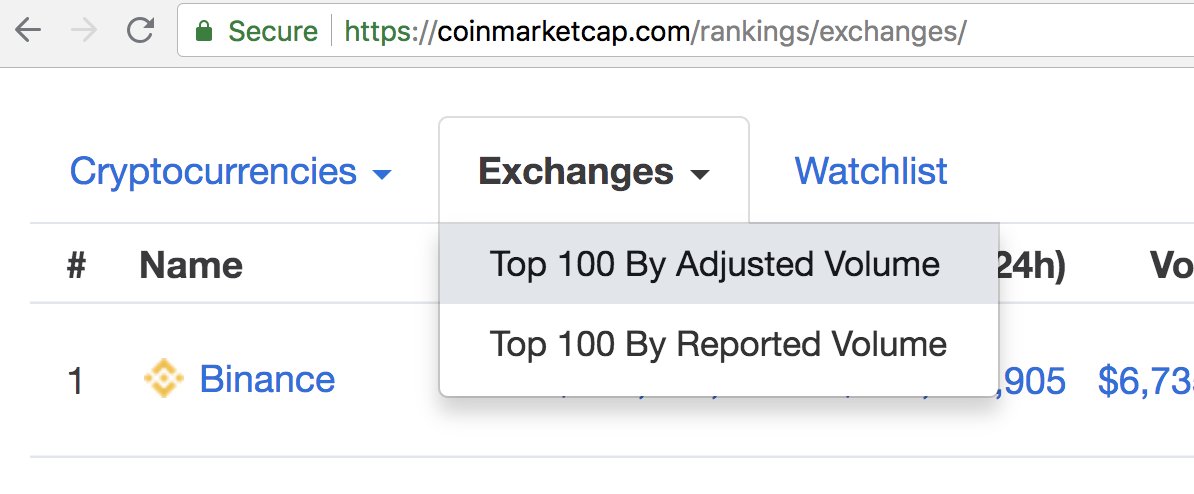Image resolution: width=1194 pixels, height=494 pixels.
Task: Click the green secure padlock icon
Action: click(x=203, y=30)
